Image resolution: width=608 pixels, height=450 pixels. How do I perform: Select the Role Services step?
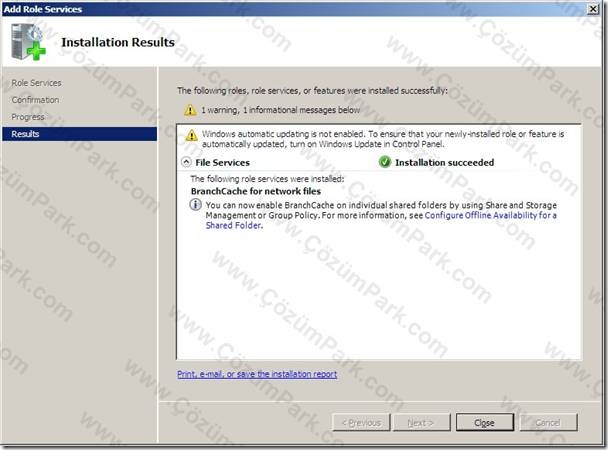point(36,83)
